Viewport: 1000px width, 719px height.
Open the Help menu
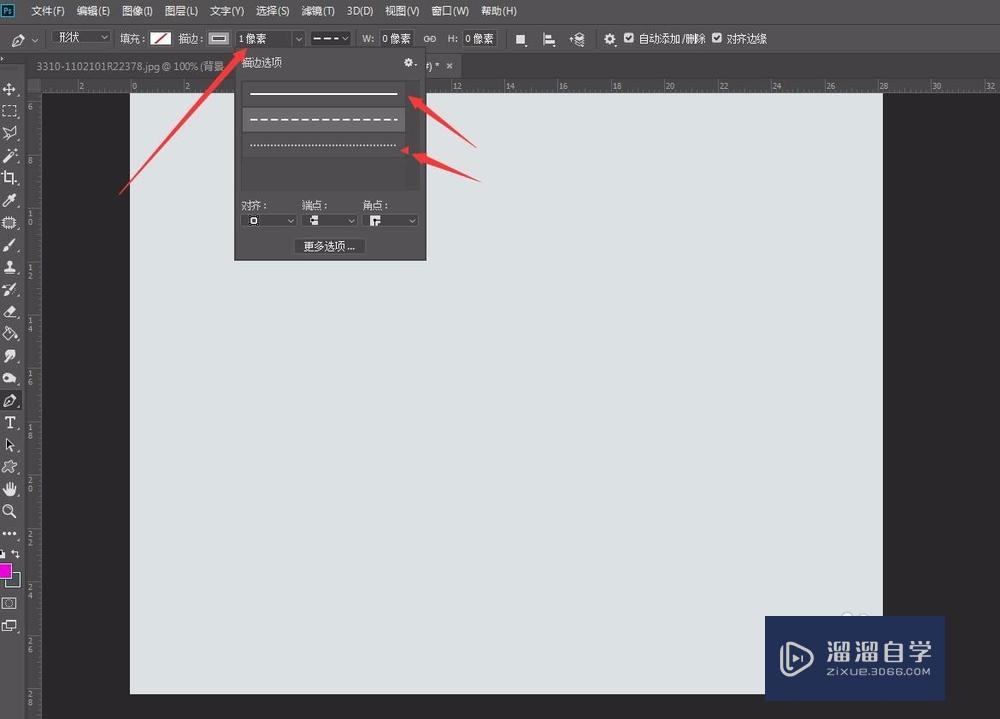pos(499,11)
